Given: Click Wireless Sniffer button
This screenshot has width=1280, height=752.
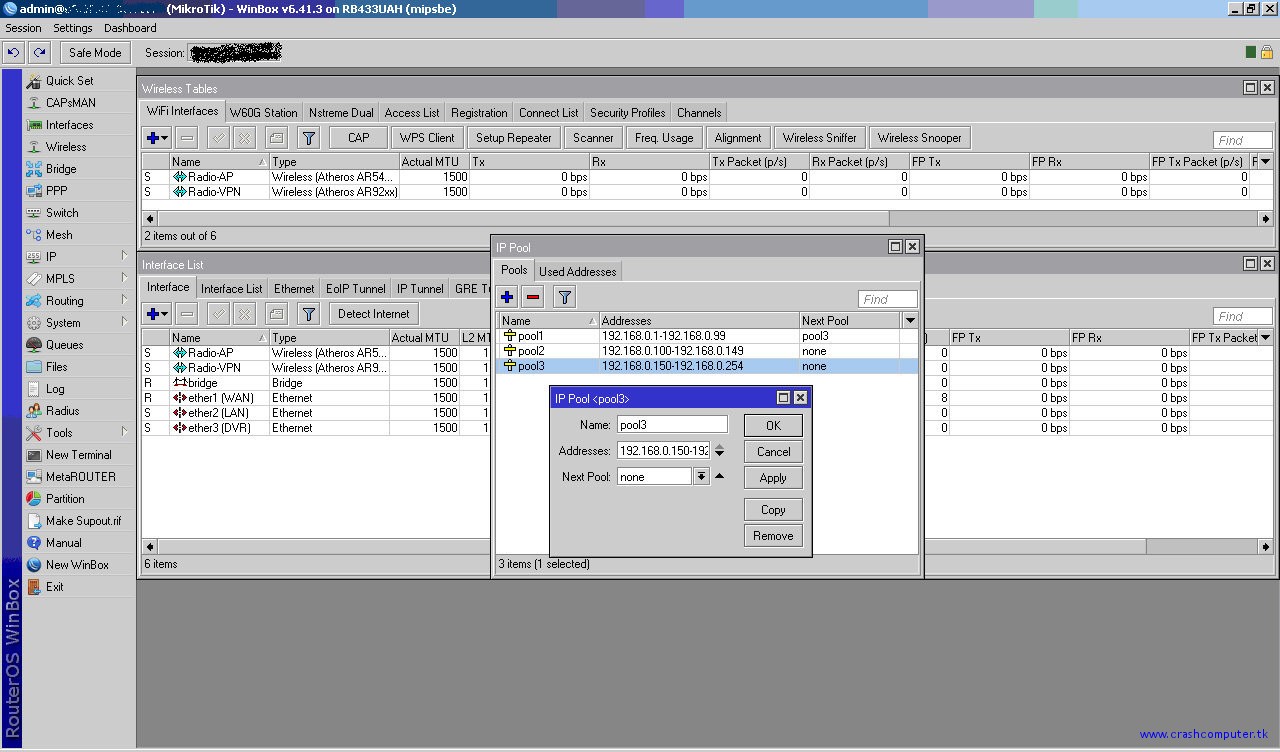Looking at the screenshot, I should (820, 138).
